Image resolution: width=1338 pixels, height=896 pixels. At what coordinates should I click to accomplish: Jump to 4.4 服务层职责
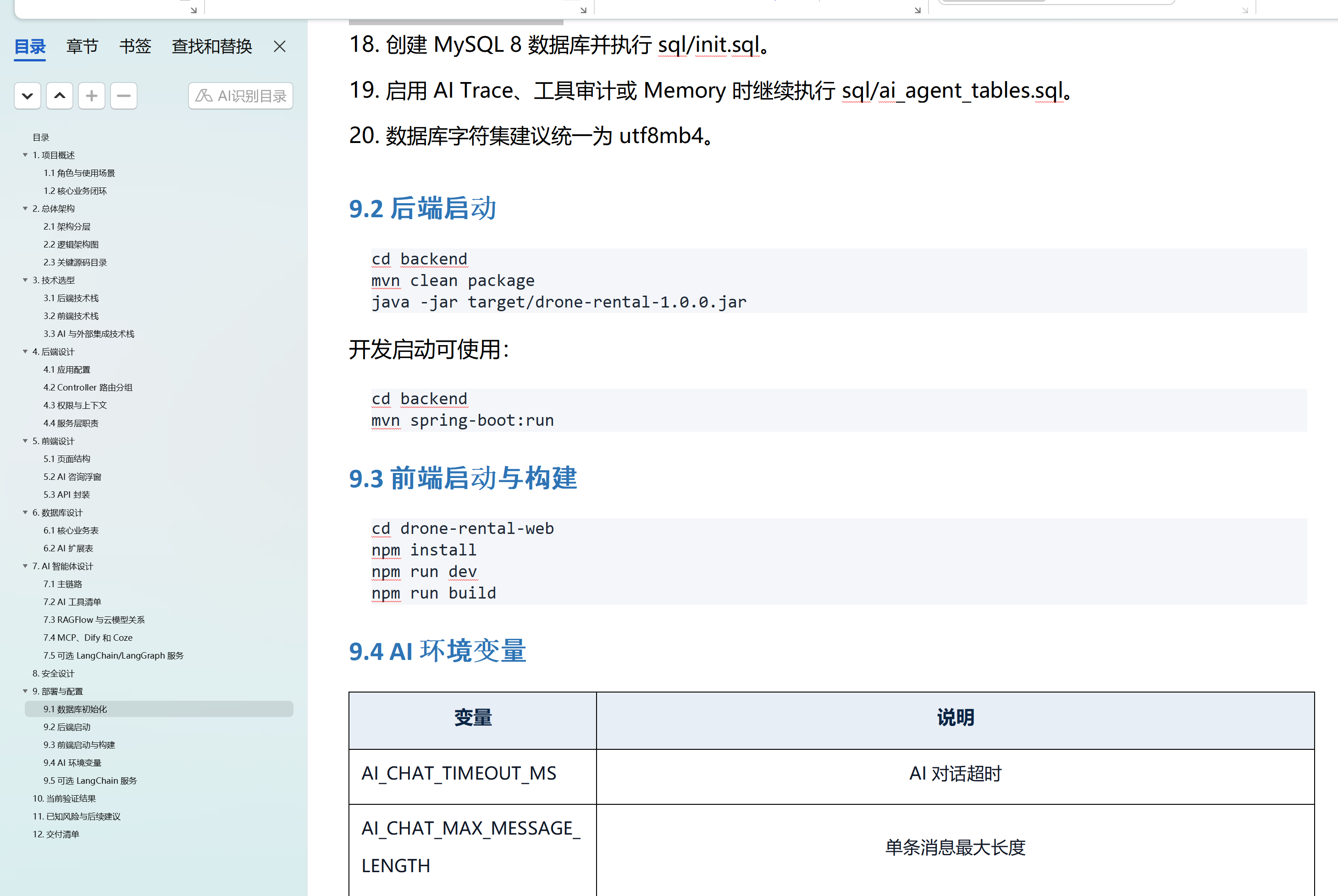point(71,423)
